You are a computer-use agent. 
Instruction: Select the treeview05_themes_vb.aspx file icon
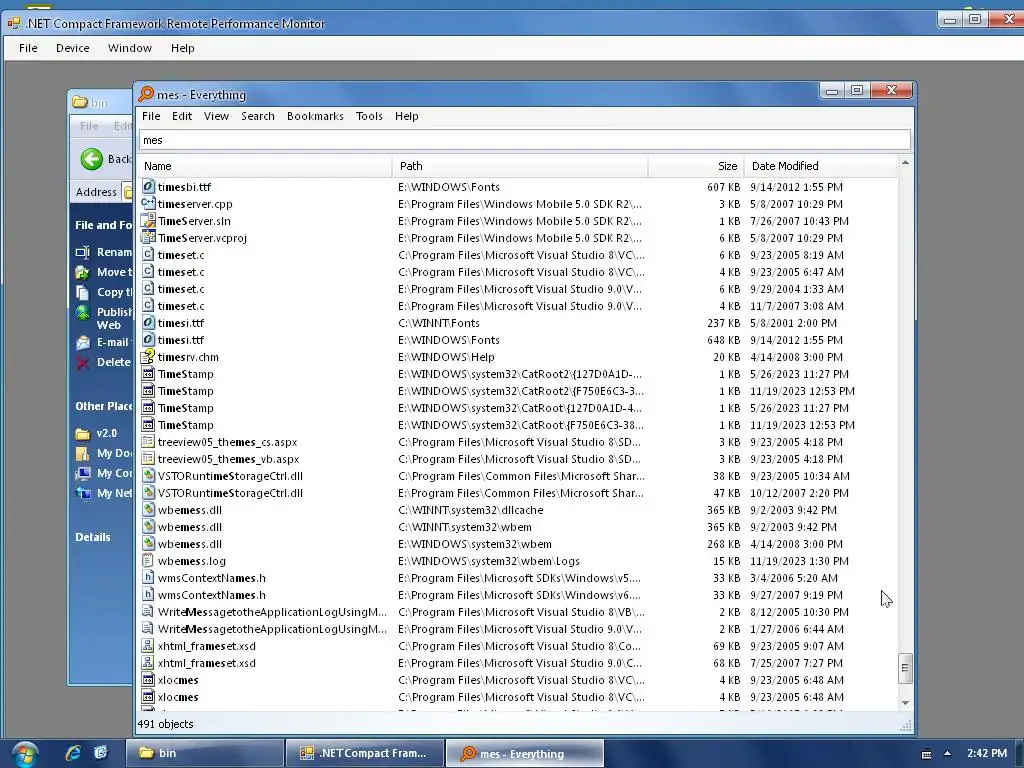[148, 458]
